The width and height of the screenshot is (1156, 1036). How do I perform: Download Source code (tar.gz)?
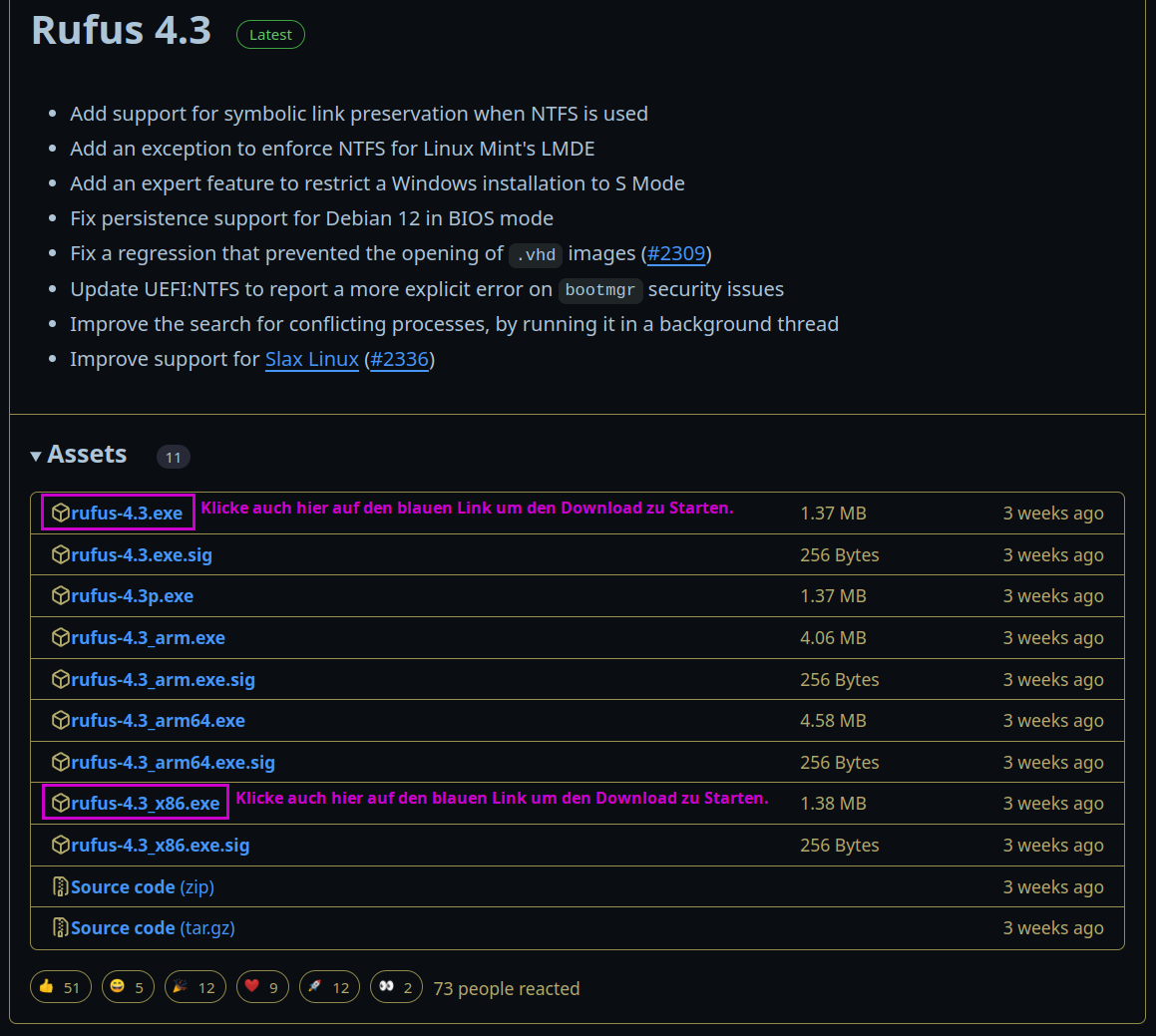(x=153, y=927)
